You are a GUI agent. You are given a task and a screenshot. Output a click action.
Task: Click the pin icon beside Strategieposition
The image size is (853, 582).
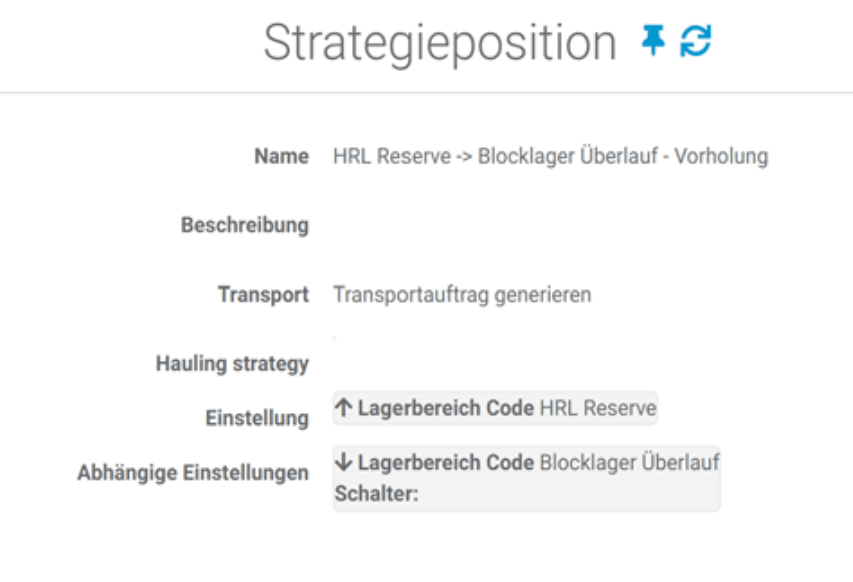coord(652,43)
